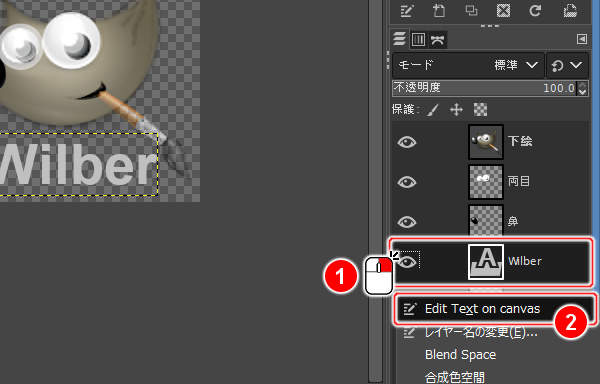
Task: Open the Blend Space submenu entry
Action: point(460,355)
